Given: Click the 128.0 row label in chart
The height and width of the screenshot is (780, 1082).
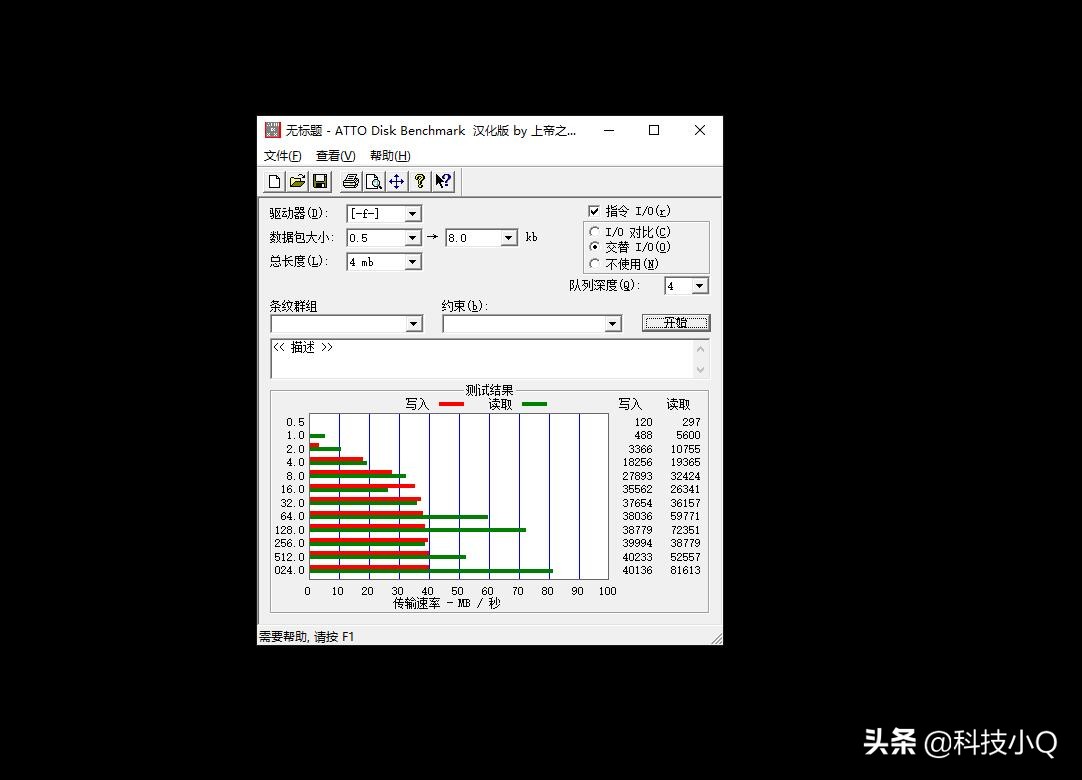Looking at the screenshot, I should coord(290,530).
